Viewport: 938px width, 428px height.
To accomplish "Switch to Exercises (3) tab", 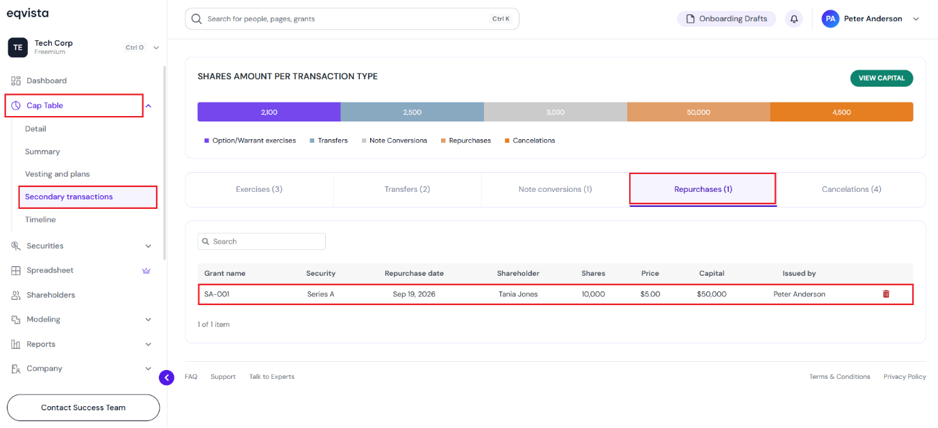I will point(259,189).
